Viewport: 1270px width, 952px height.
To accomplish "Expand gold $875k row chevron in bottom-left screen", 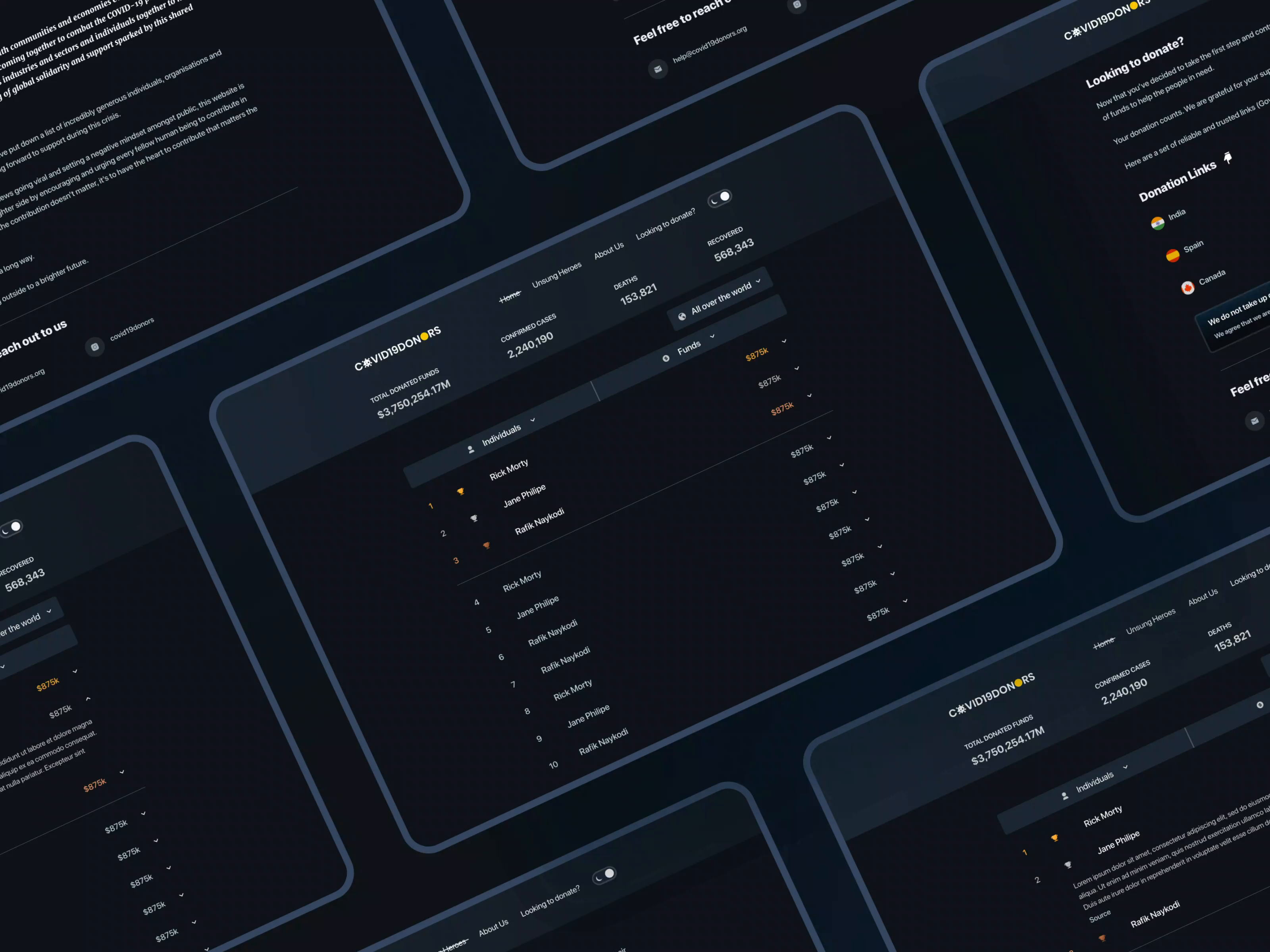I will point(75,671).
